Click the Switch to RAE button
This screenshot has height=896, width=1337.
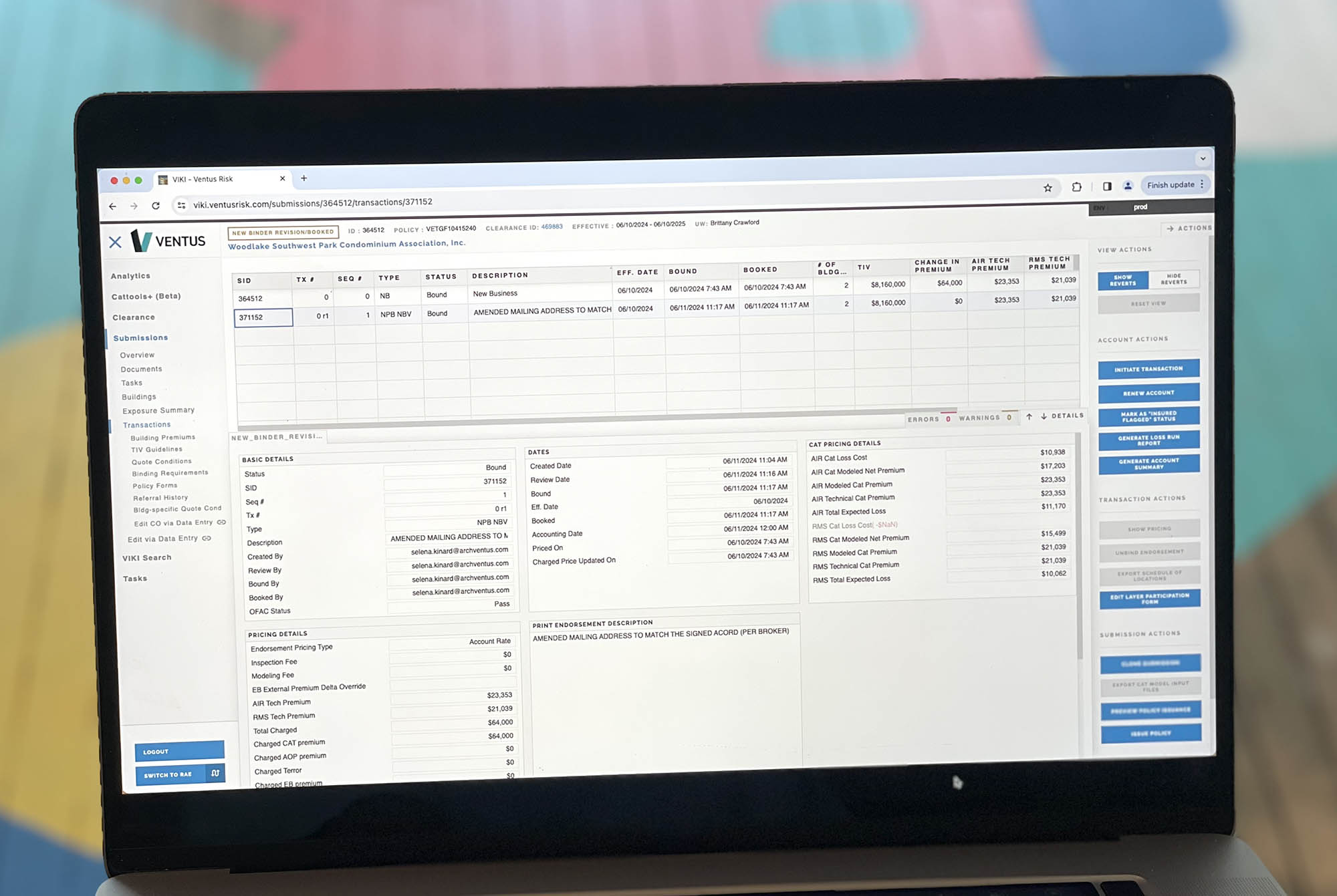180,774
